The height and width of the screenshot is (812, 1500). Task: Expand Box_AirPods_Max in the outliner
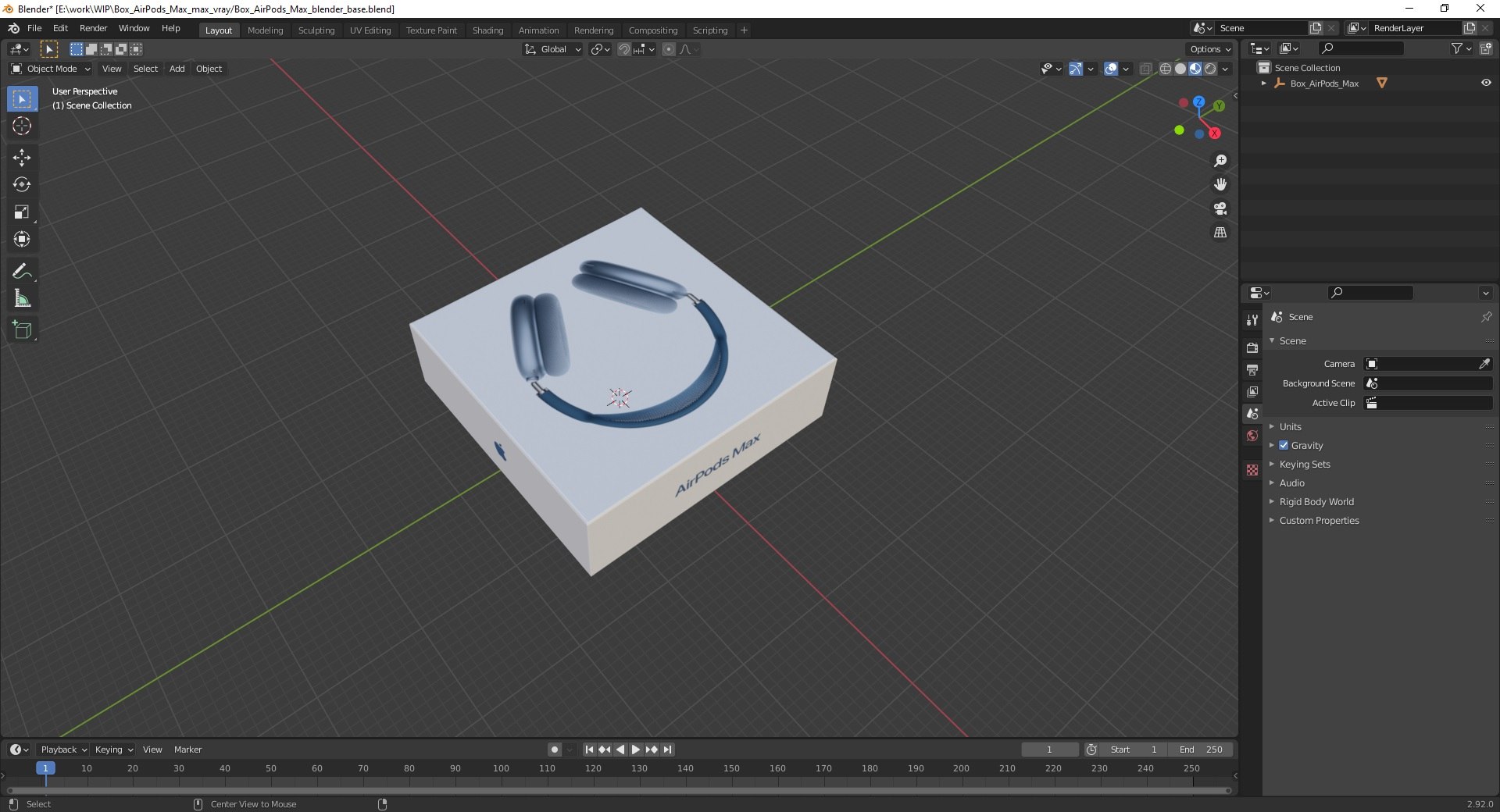coord(1263,83)
